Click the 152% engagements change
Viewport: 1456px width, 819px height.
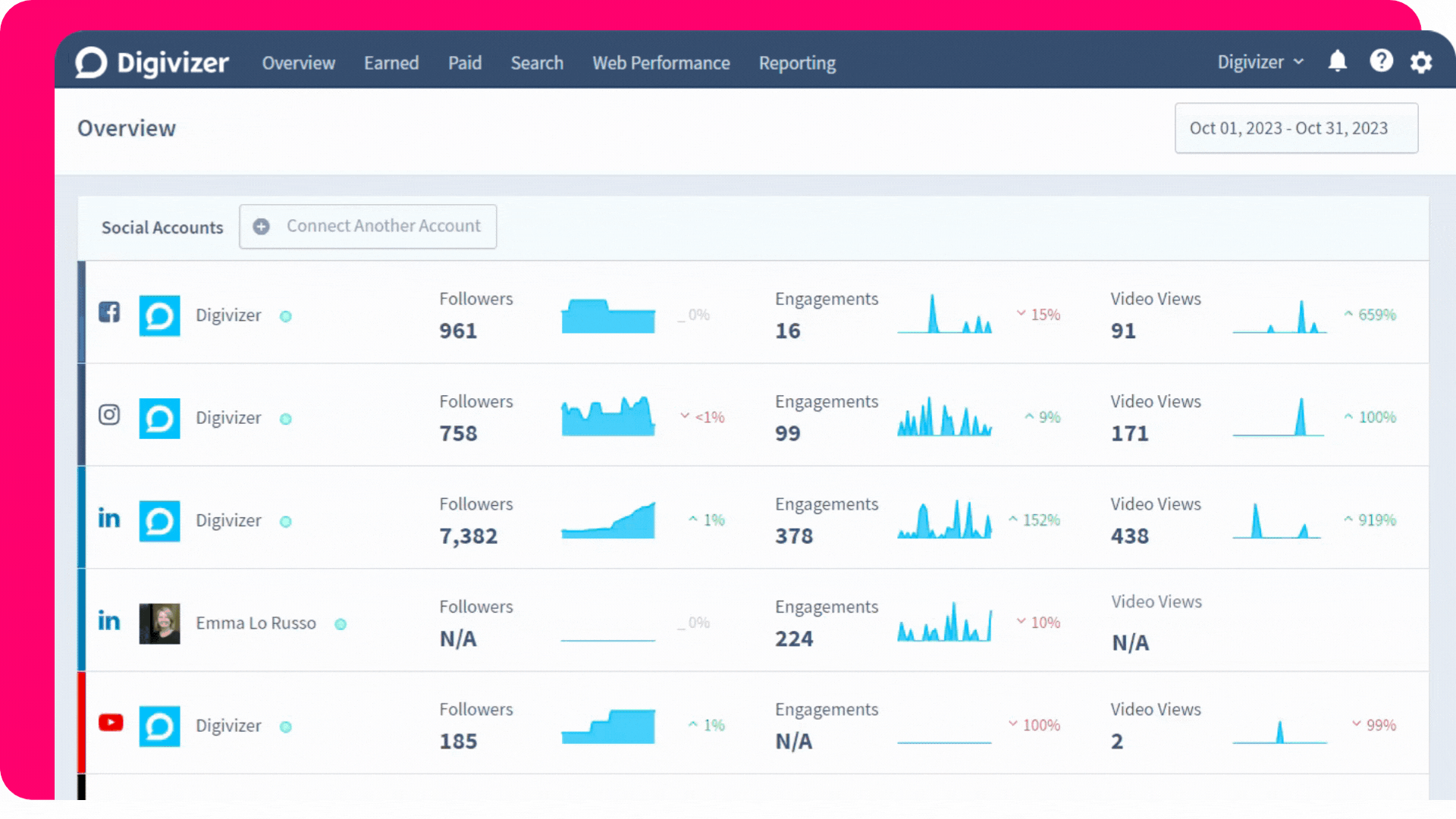click(x=1034, y=520)
